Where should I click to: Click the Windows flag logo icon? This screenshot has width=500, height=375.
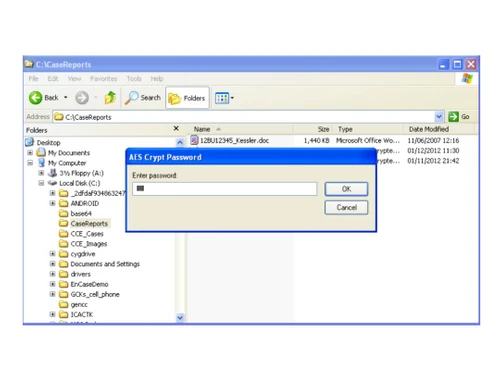point(467,79)
